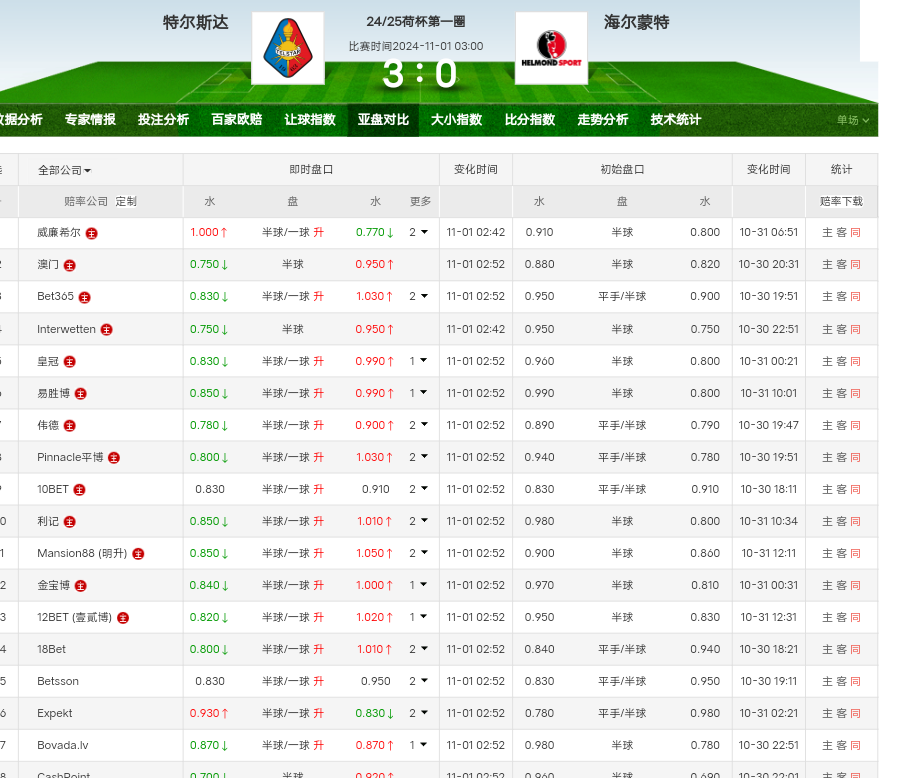The image size is (900, 778).
Task: Click the red 主 badge next to Mansion88
Action: click(138, 554)
